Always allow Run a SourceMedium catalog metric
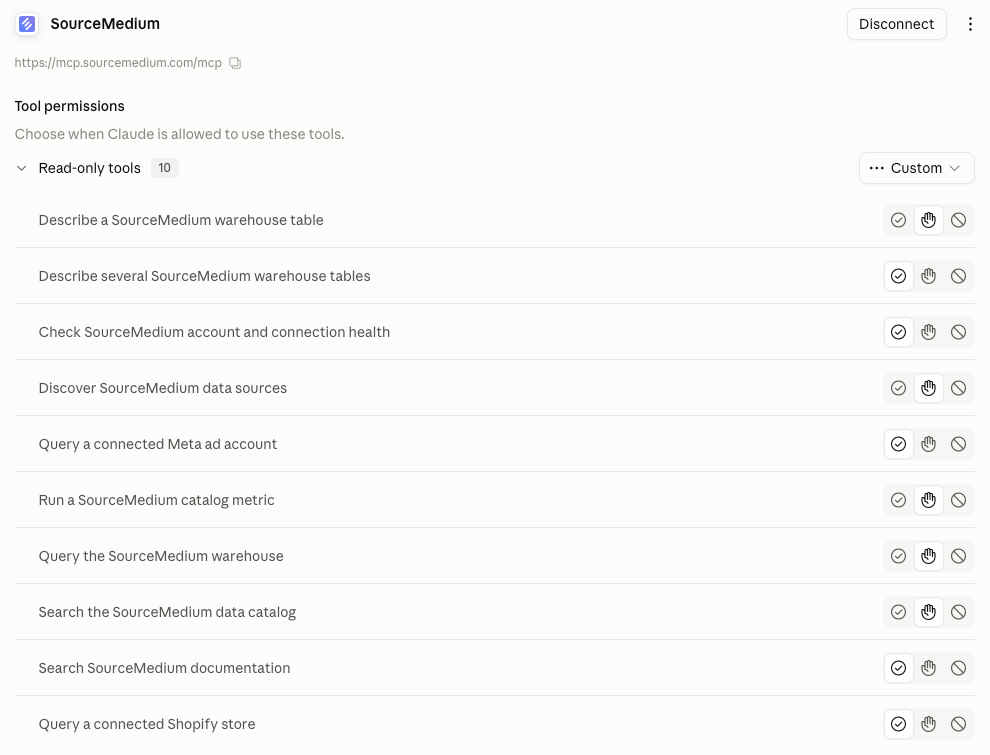This screenshot has height=755, width=990. point(898,501)
